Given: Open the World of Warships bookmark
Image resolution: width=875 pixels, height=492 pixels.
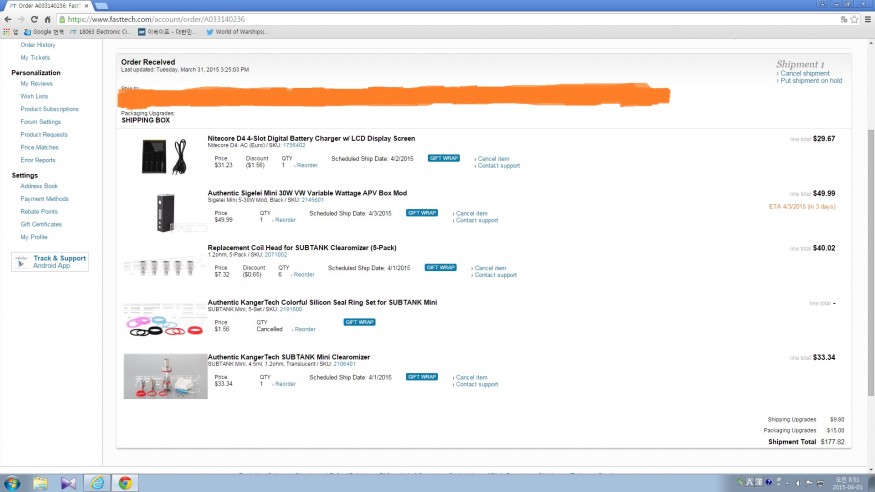Looking at the screenshot, I should tap(237, 32).
